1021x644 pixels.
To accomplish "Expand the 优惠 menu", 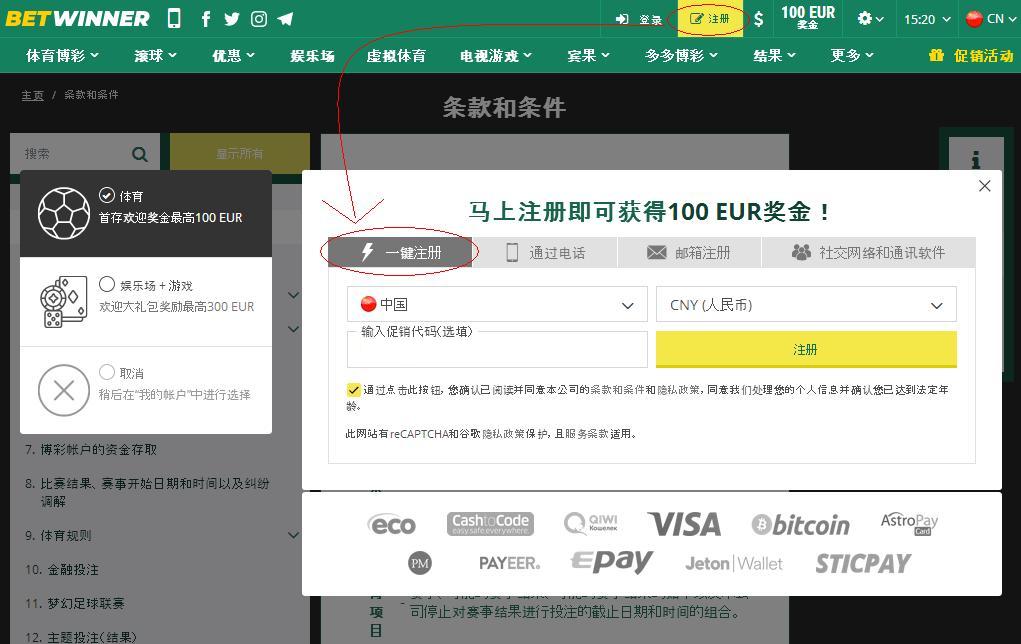I will click(x=233, y=55).
